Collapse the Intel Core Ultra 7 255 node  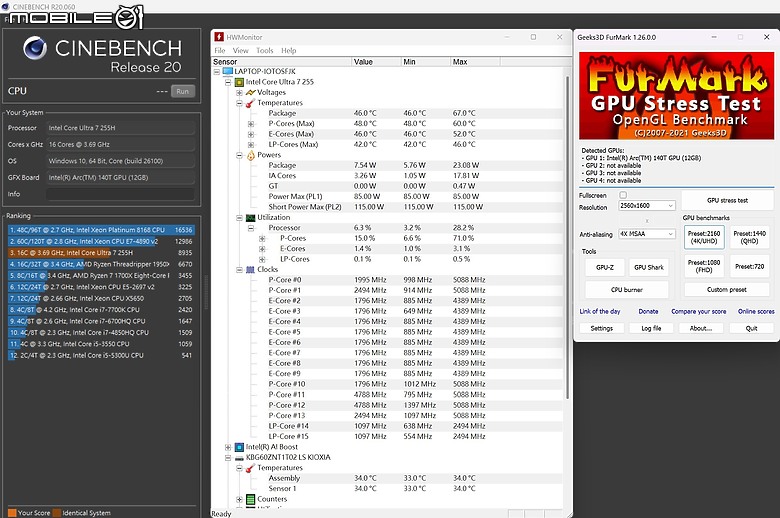click(228, 82)
